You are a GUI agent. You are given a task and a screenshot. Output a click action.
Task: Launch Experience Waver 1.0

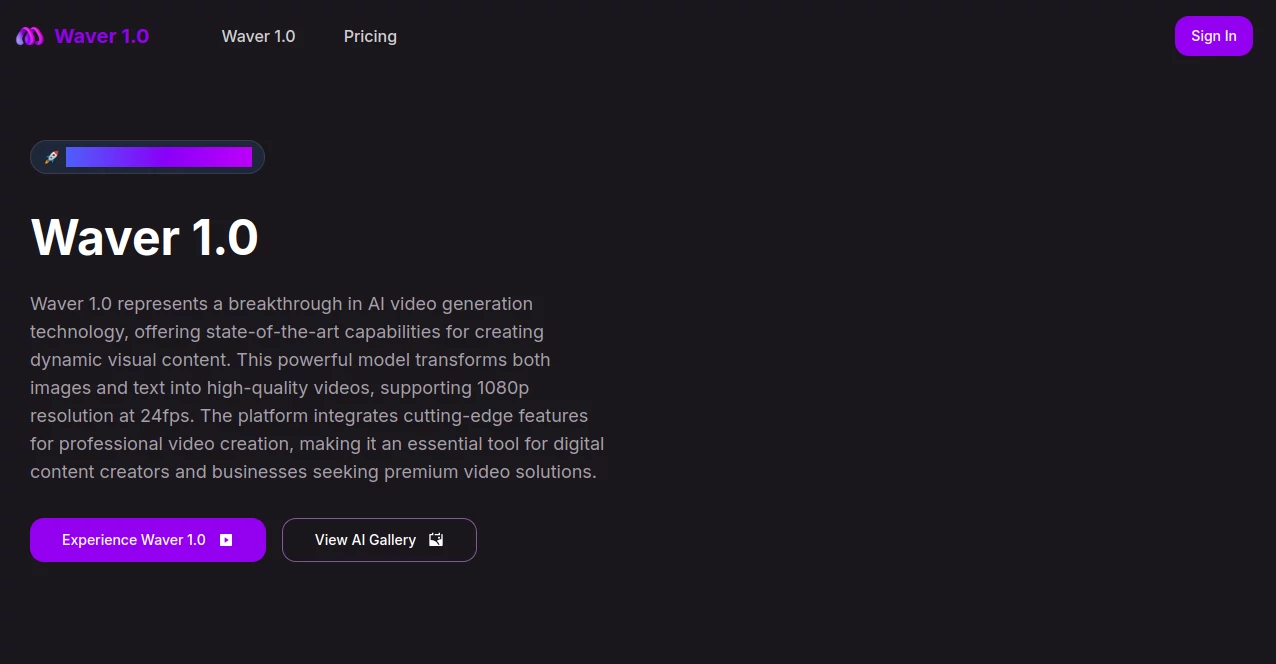(147, 540)
